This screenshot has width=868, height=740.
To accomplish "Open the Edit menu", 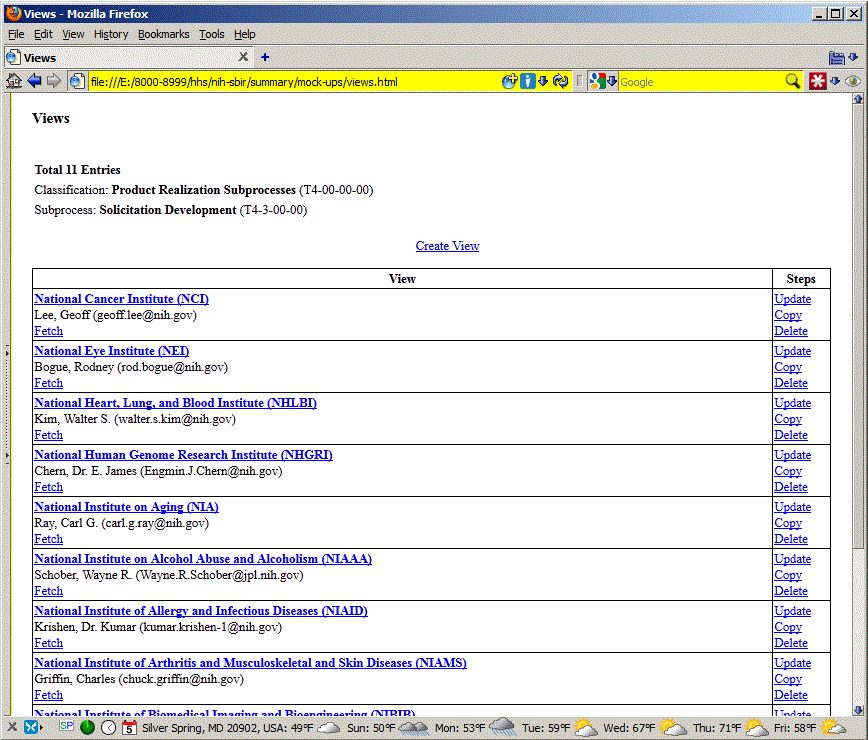I will [x=43, y=34].
